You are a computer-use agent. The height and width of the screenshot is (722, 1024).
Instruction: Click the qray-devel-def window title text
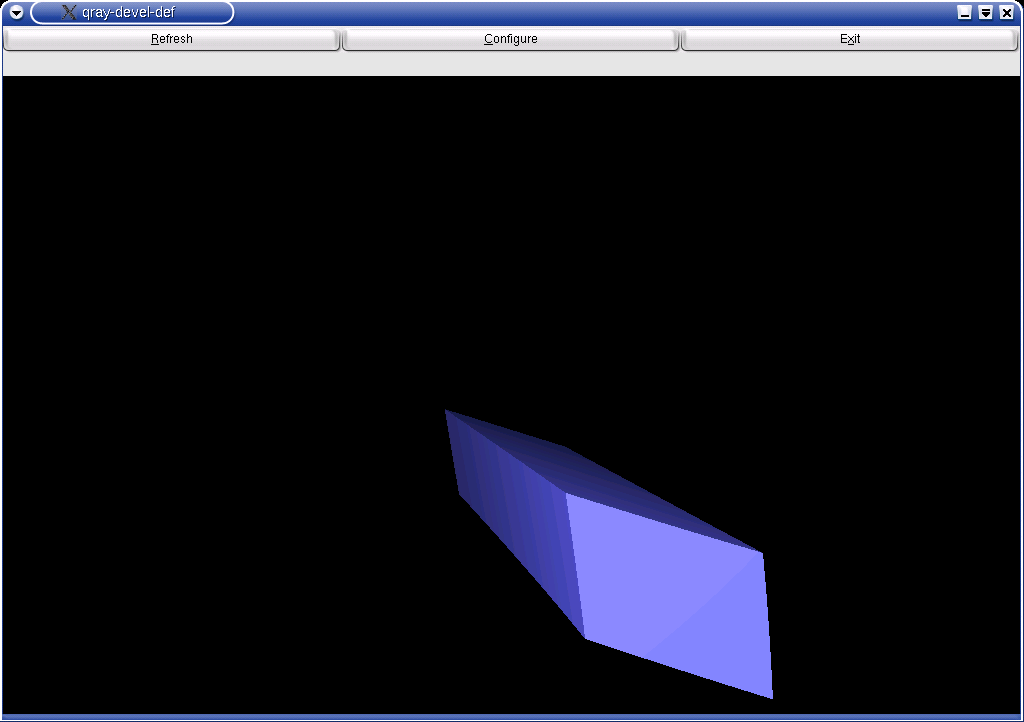pyautogui.click(x=128, y=13)
